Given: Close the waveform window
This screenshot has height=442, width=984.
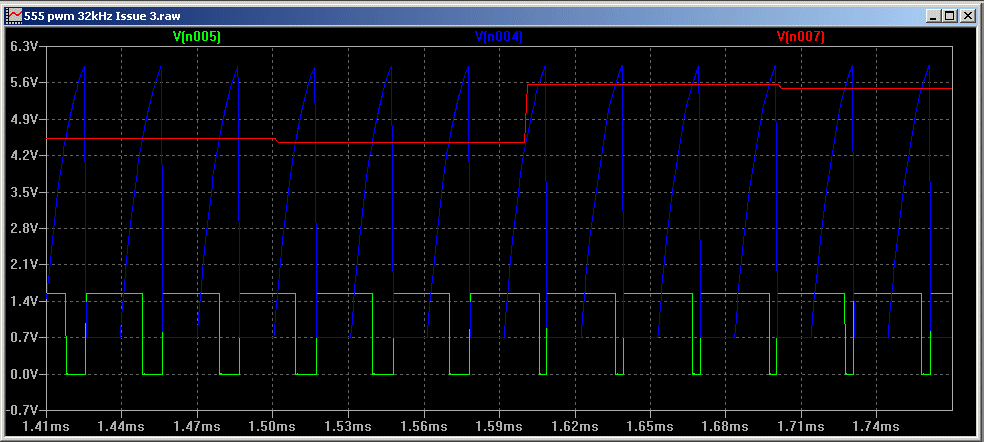Looking at the screenshot, I should tap(966, 16).
